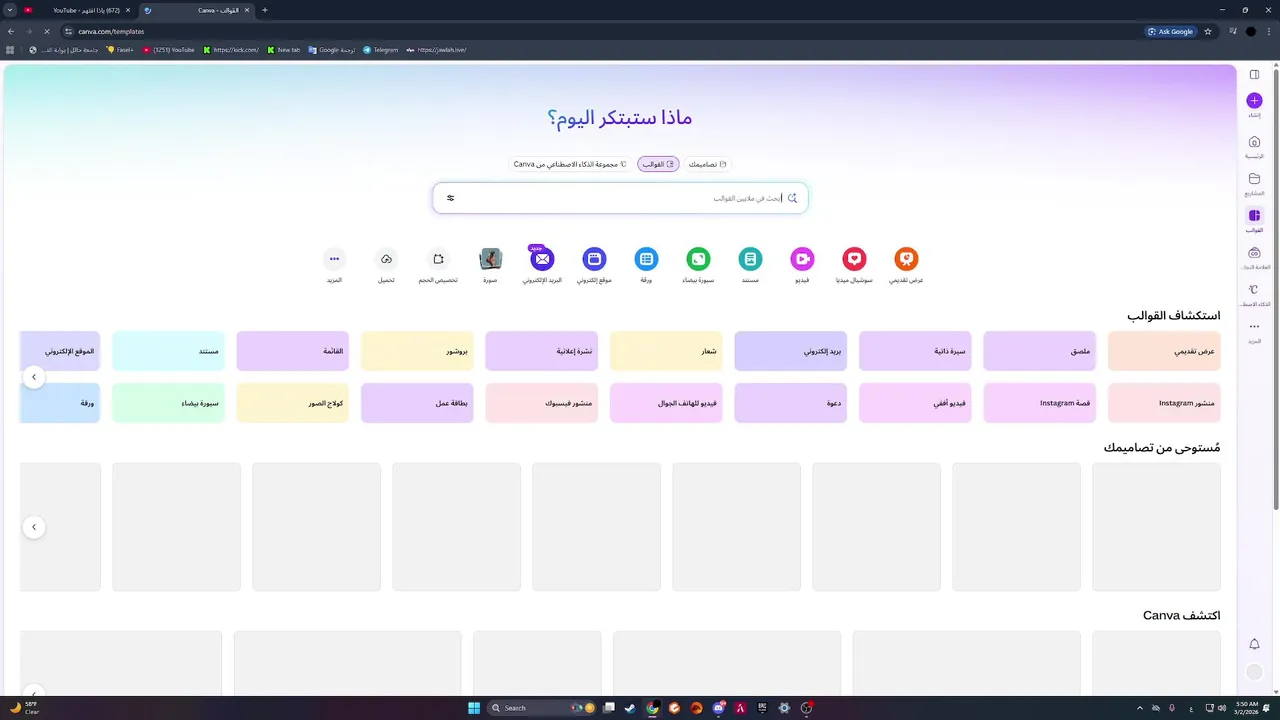Viewport: 1280px width, 720px height.
Task: Open Discord from the taskbar
Action: pos(718,708)
